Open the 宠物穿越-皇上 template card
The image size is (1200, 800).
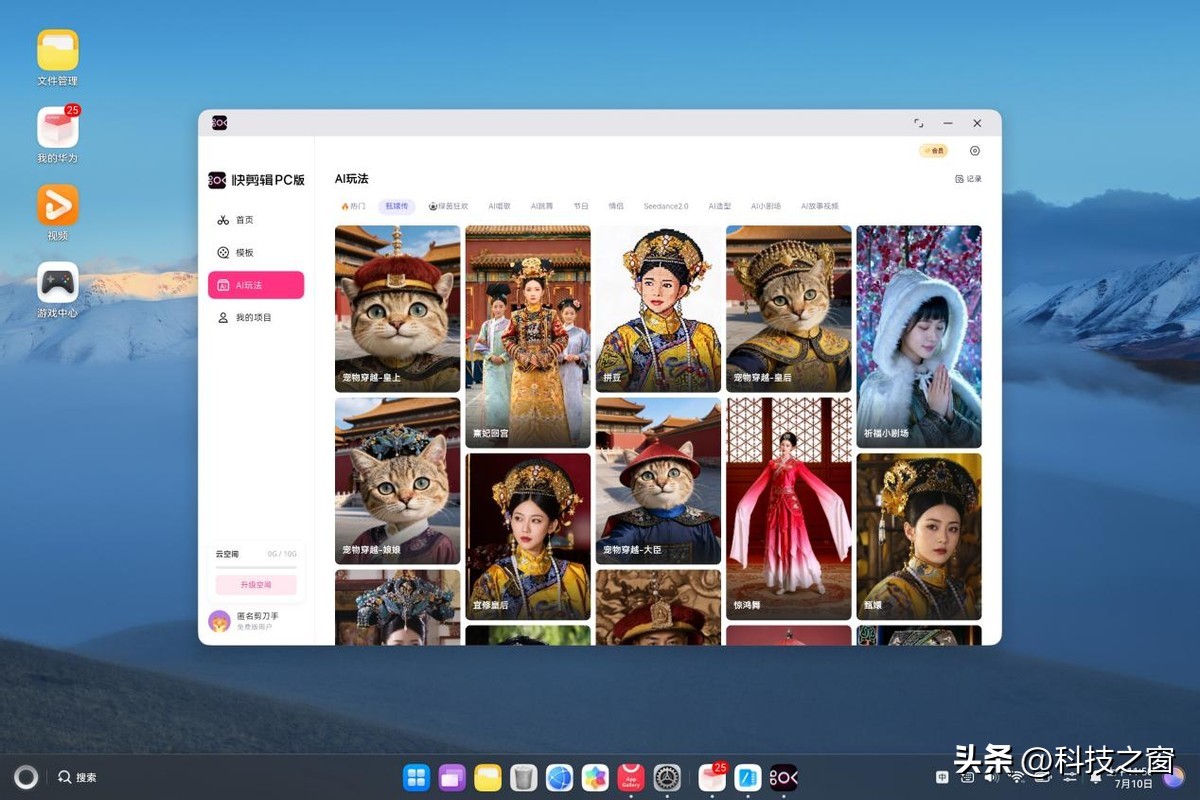(x=398, y=309)
